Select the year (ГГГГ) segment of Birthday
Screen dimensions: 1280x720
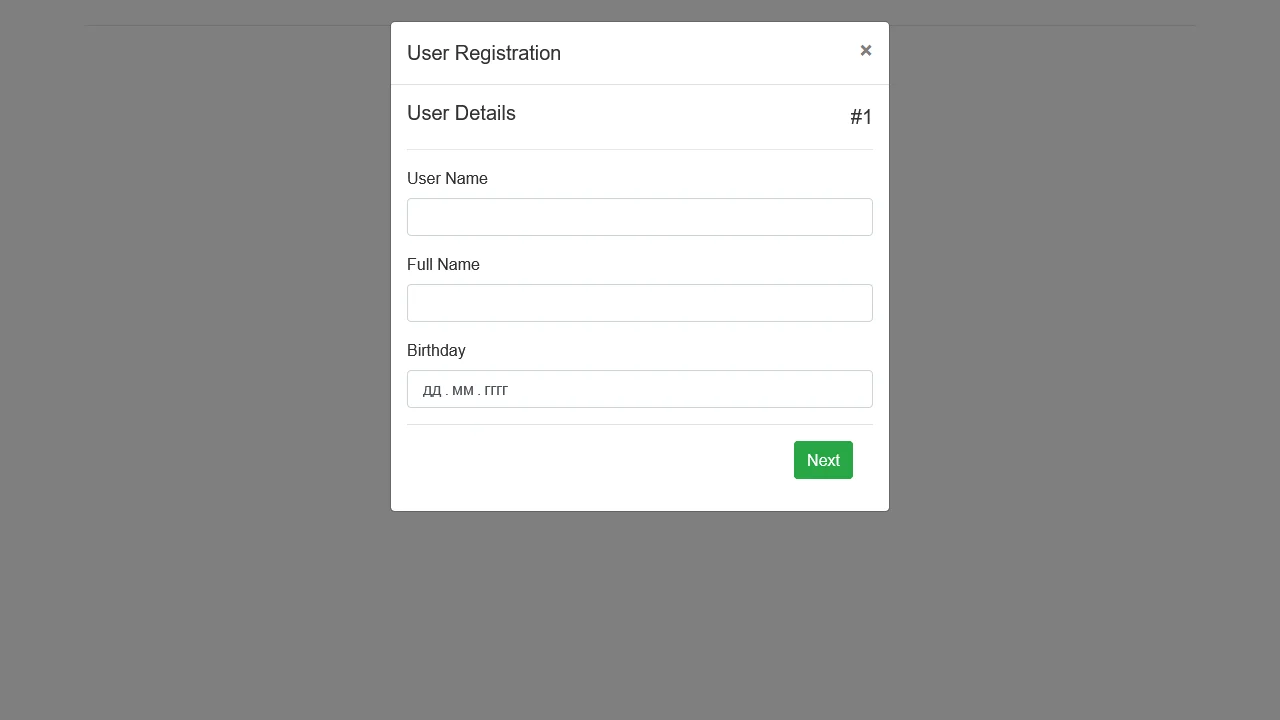tap(496, 390)
